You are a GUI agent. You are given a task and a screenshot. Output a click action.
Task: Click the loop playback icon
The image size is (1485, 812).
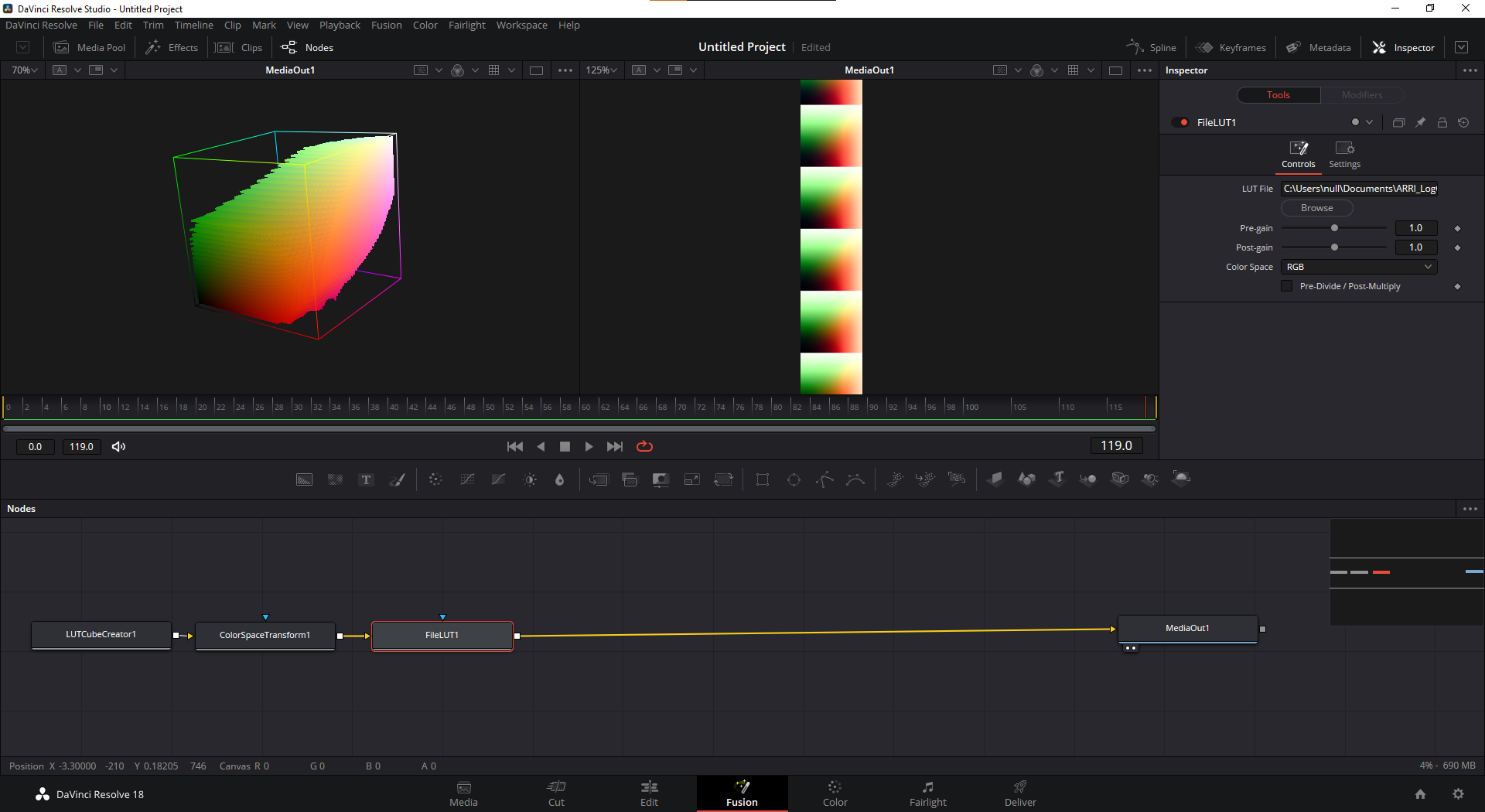coord(644,446)
